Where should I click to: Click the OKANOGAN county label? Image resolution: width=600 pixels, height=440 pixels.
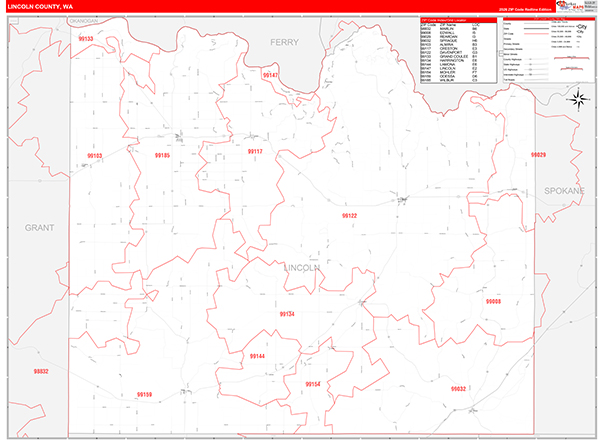coord(84,21)
